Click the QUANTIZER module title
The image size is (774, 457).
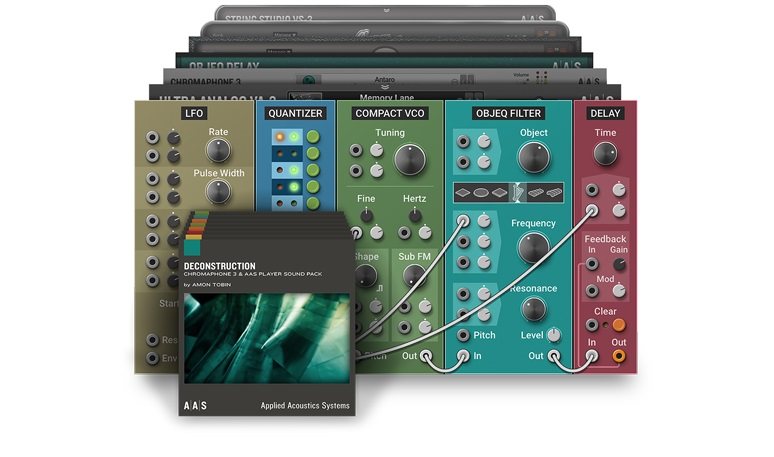pyautogui.click(x=295, y=114)
